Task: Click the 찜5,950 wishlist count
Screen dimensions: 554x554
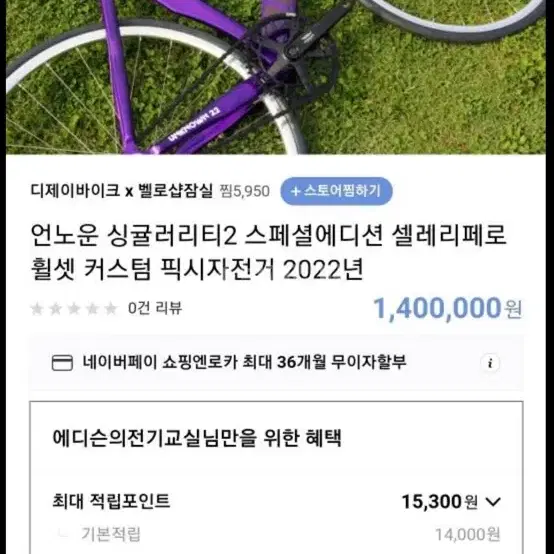Action: [245, 191]
